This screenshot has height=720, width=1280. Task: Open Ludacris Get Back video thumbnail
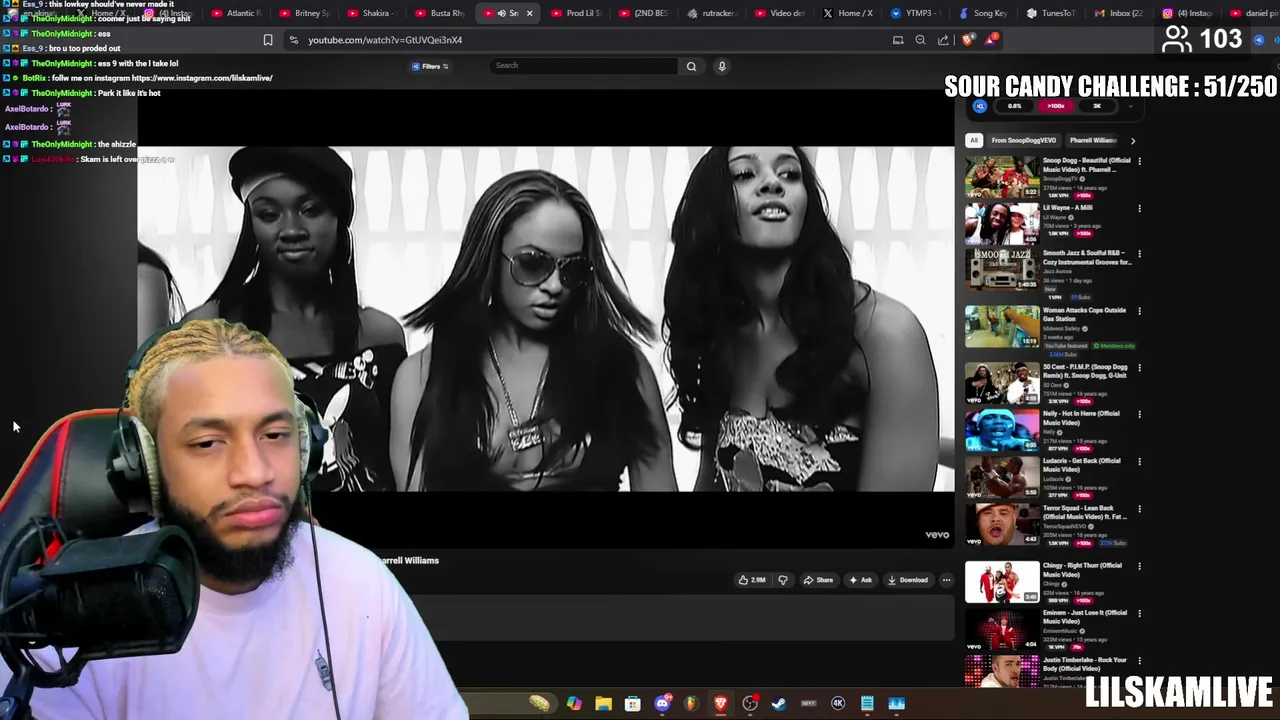[1002, 478]
